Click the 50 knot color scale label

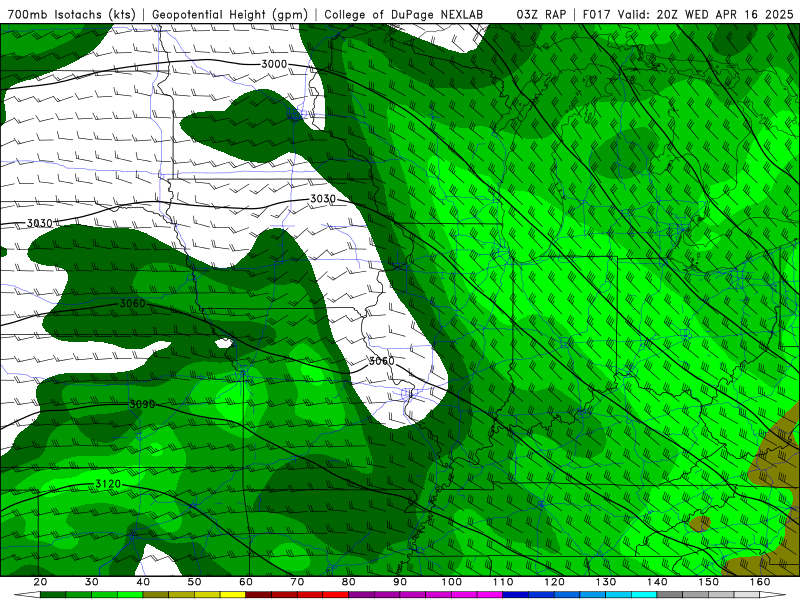tap(194, 582)
